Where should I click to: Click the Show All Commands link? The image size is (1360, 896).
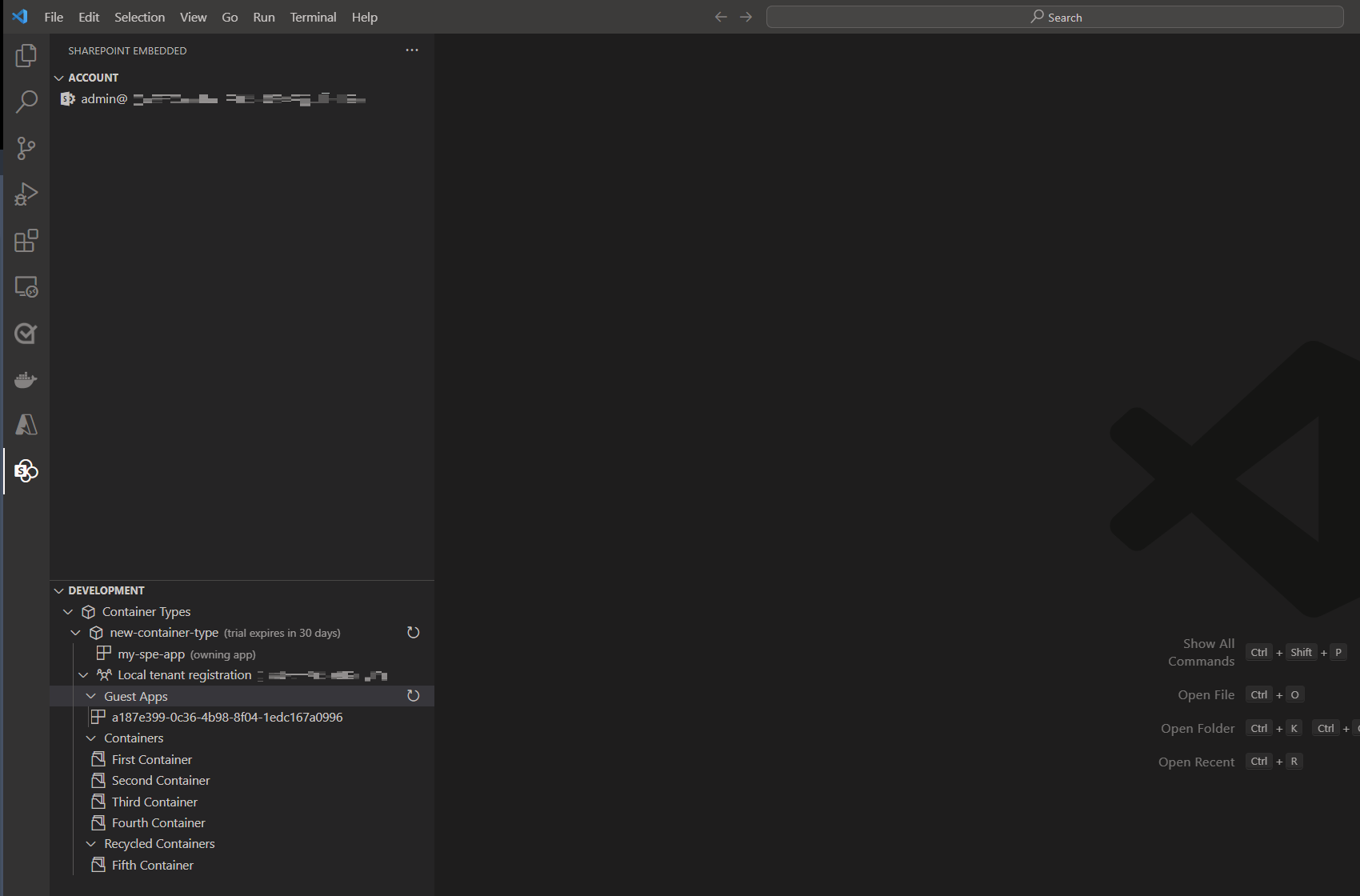click(1208, 651)
